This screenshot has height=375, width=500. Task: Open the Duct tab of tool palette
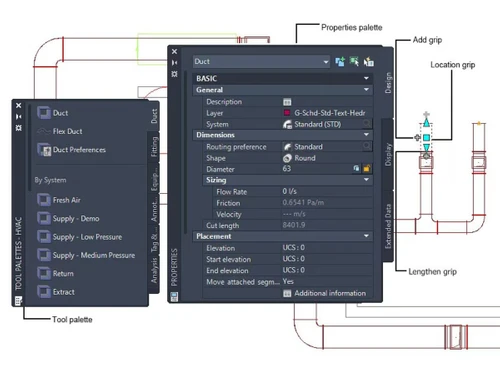tap(154, 116)
